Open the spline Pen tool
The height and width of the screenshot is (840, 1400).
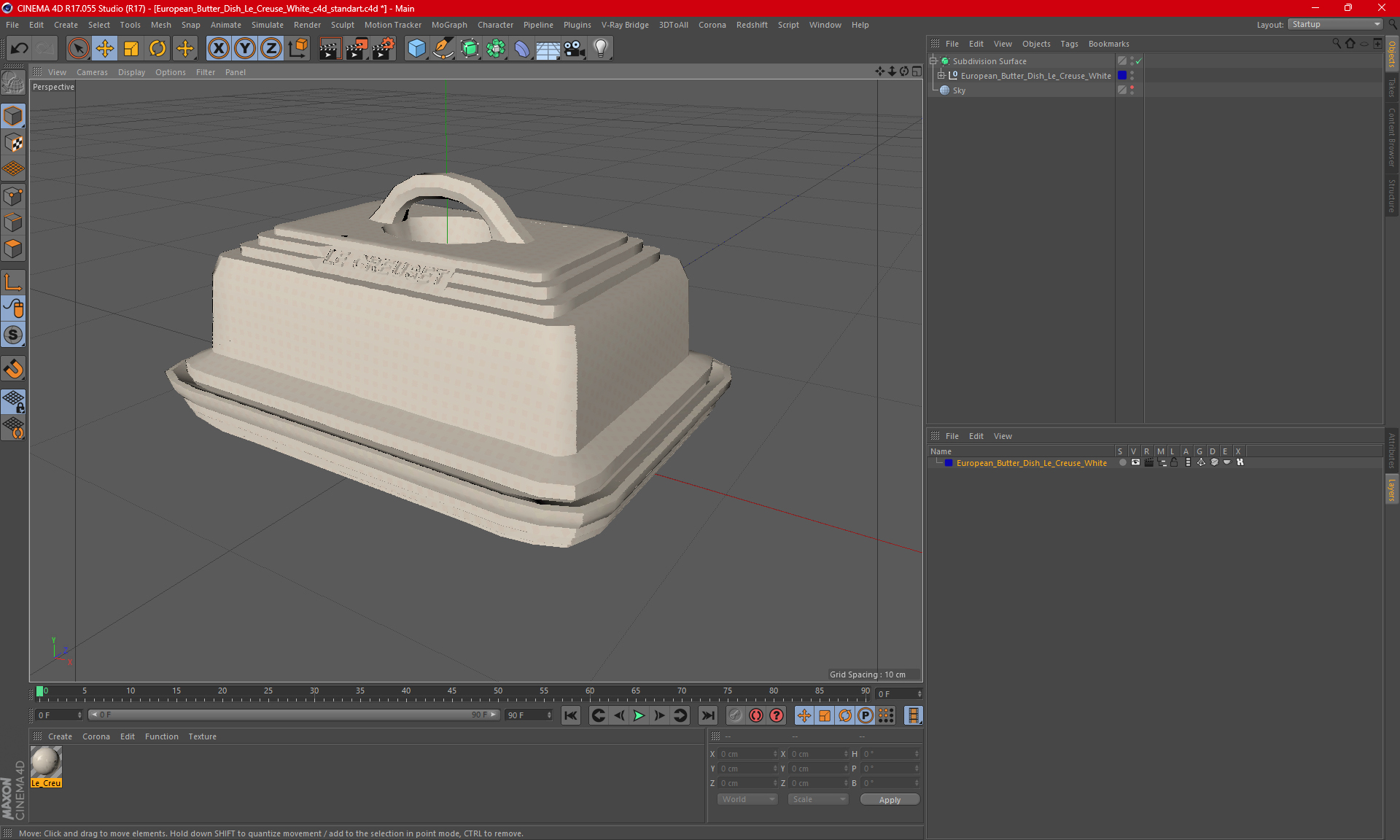coord(443,49)
